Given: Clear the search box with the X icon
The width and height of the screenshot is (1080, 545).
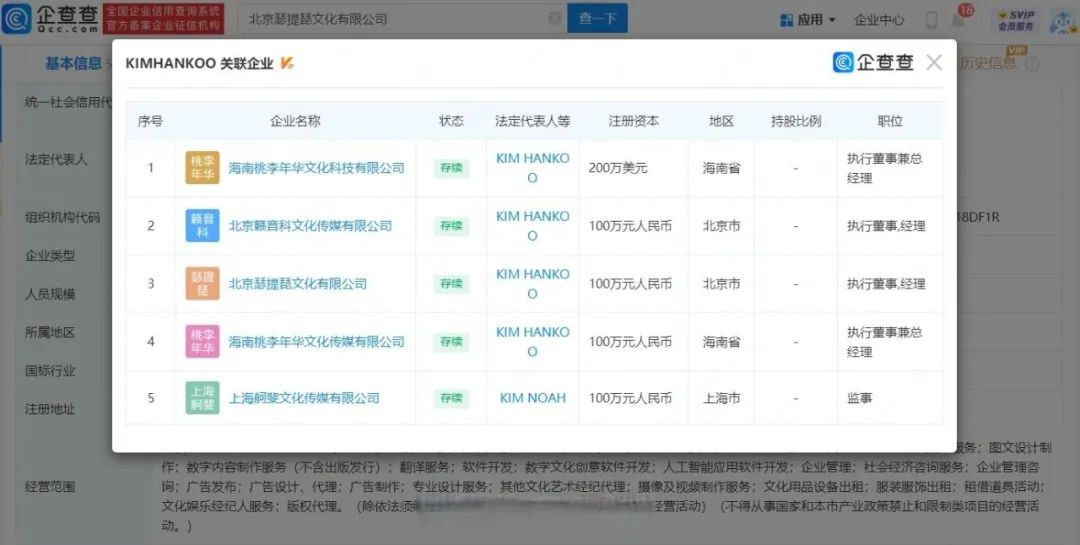Looking at the screenshot, I should coord(555,19).
